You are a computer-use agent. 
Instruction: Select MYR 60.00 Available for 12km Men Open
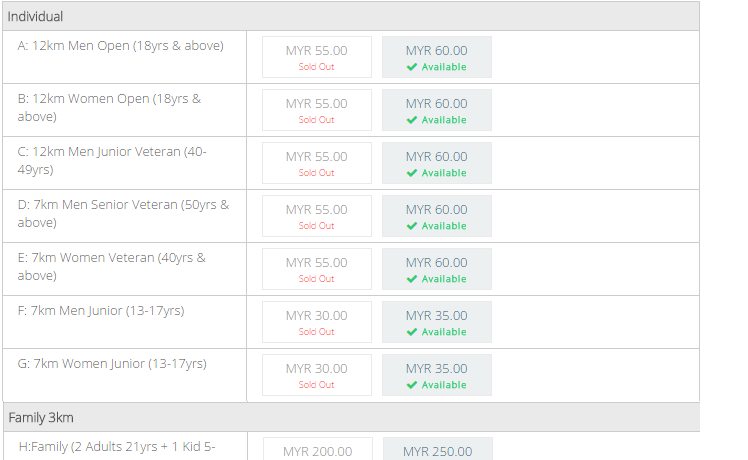tap(436, 57)
